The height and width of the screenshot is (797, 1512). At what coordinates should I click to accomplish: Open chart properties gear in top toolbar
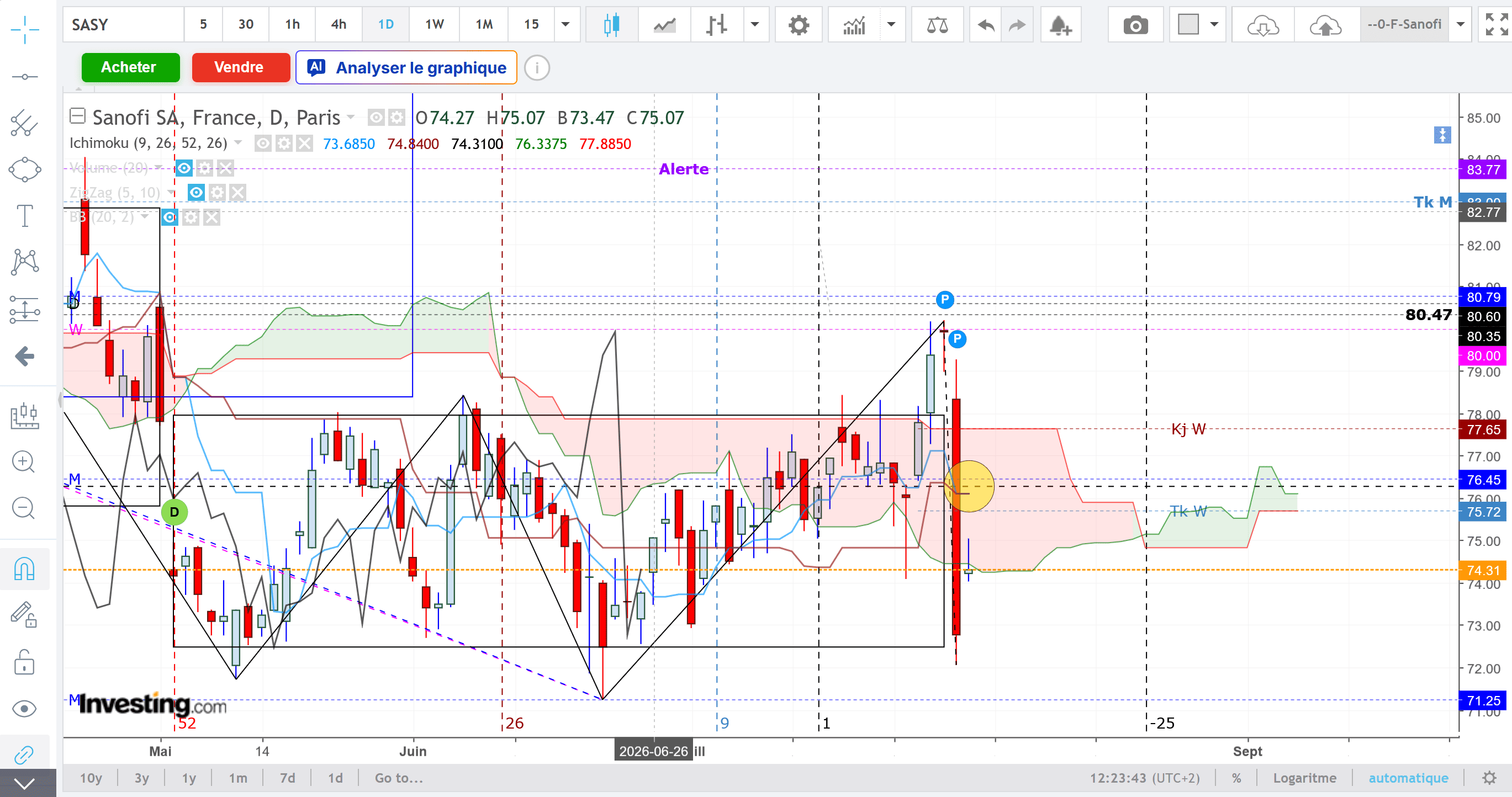pyautogui.click(x=799, y=25)
